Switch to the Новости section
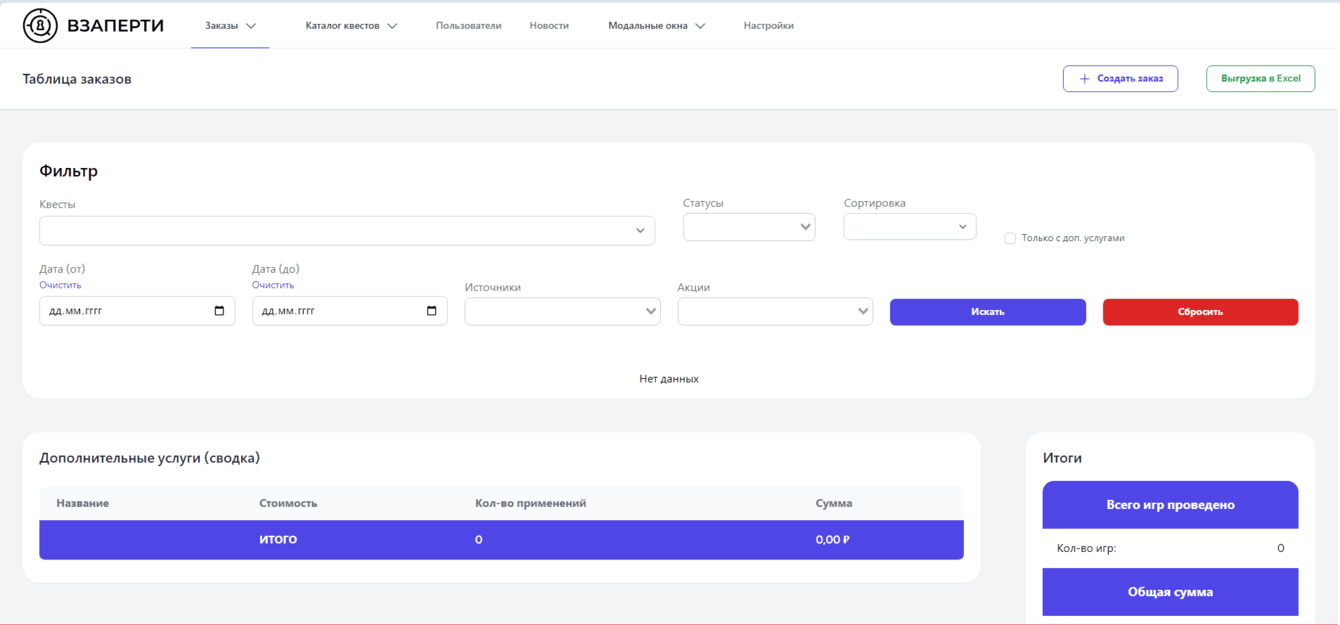Image resolution: width=1340 pixels, height=625 pixels. tap(549, 25)
